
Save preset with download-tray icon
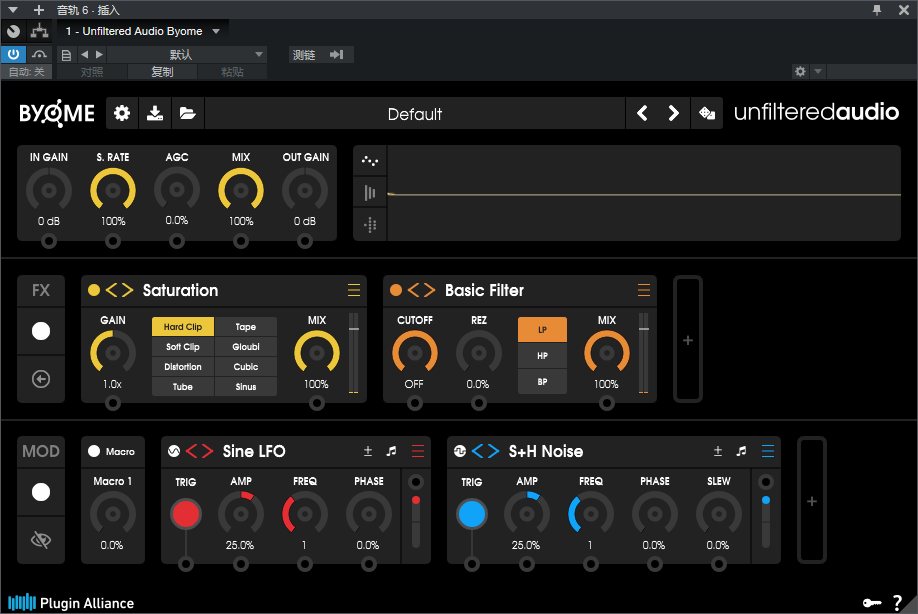[x=155, y=113]
